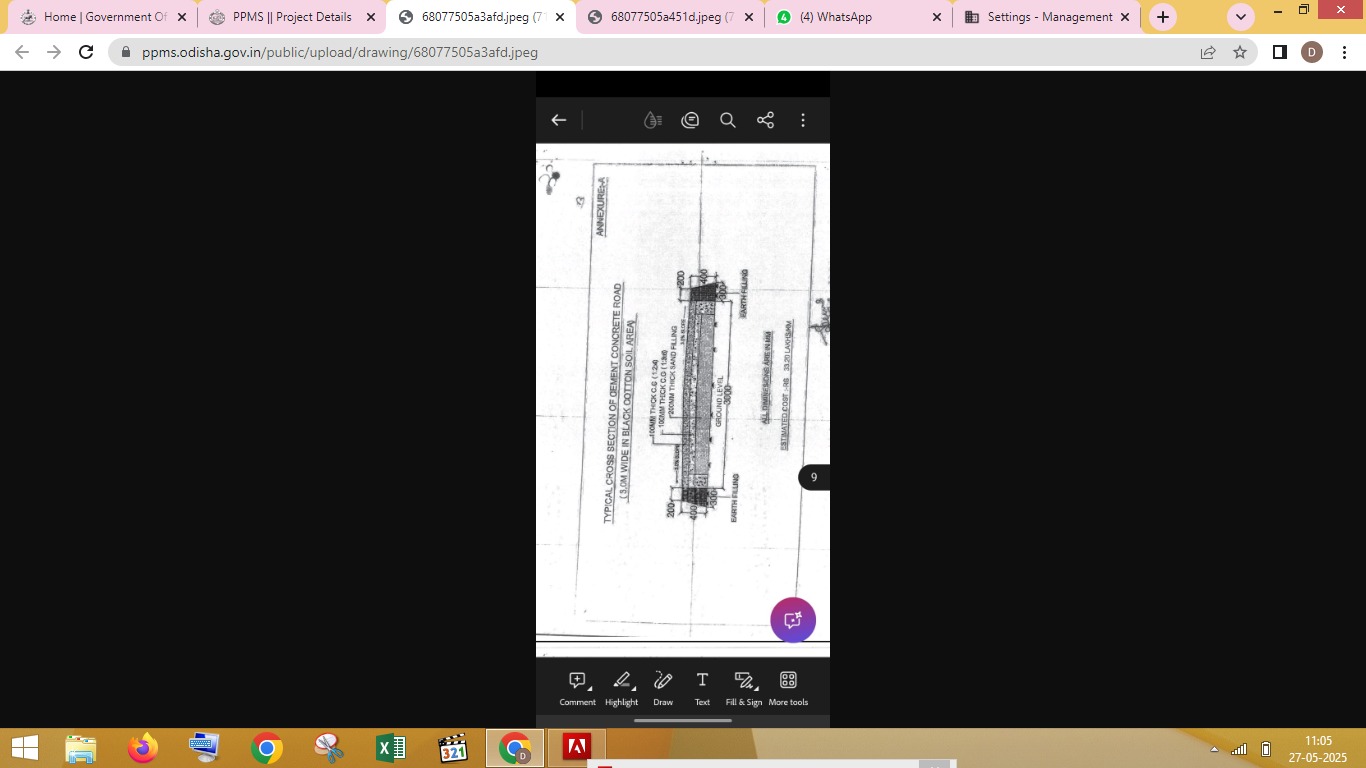This screenshot has width=1366, height=768.
Task: Toggle the browser side panel icon
Action: 1279,52
